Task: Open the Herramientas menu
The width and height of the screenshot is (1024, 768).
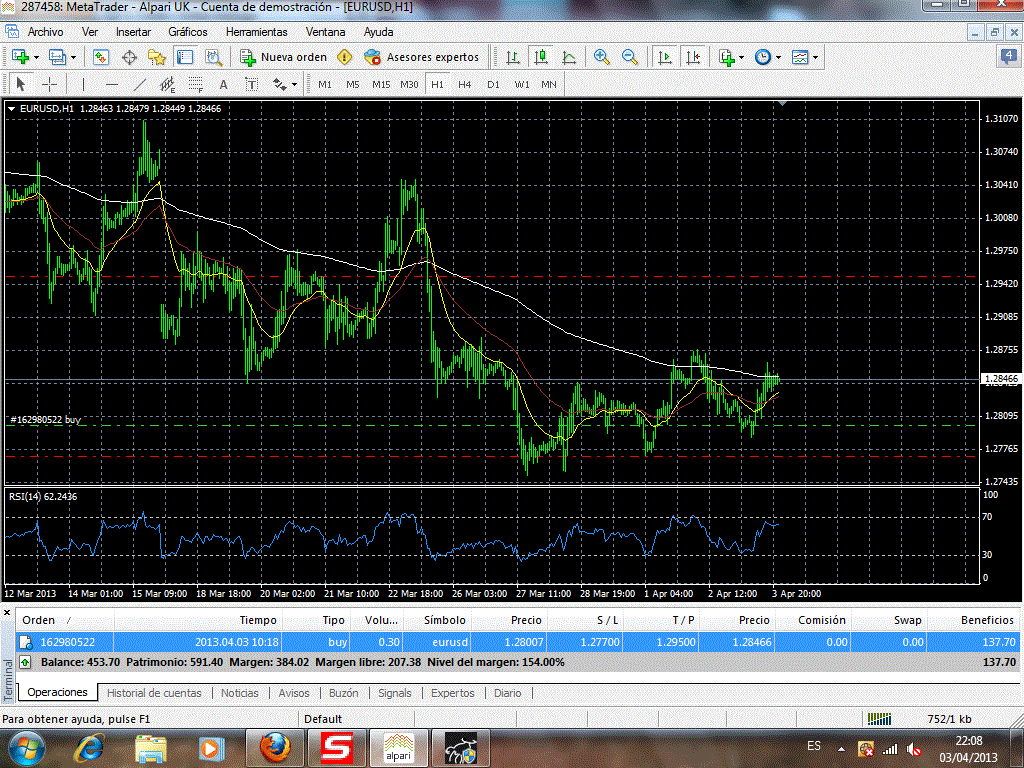Action: tap(256, 32)
